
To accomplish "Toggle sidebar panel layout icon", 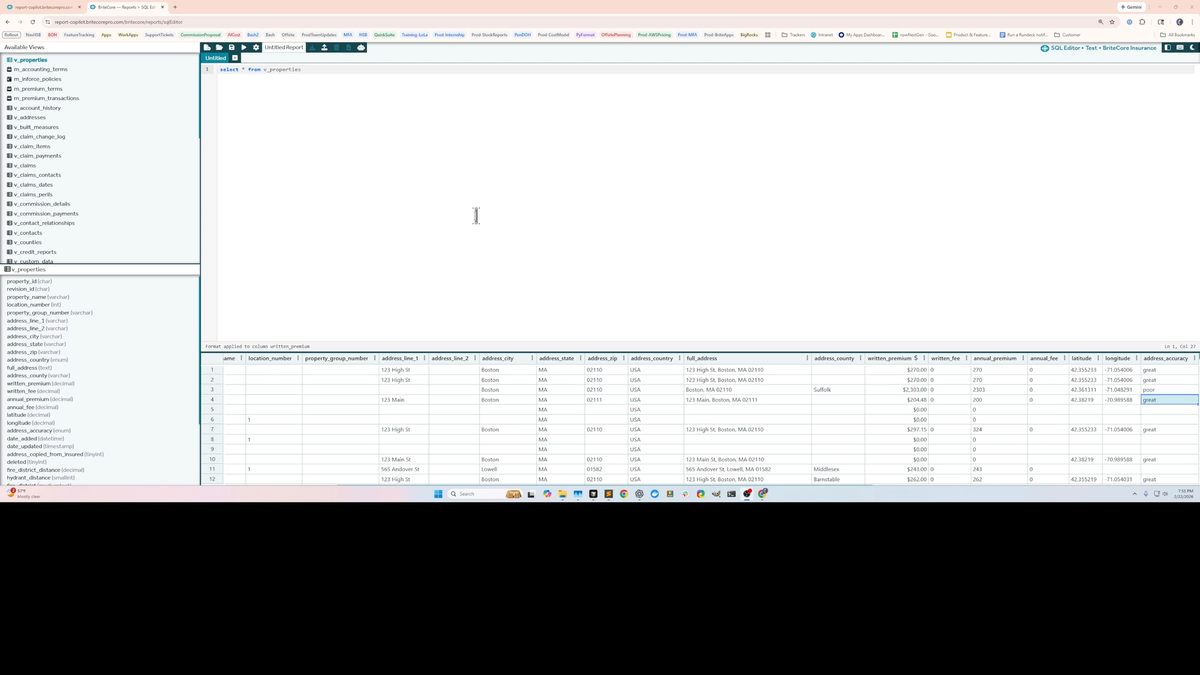I will (x=1167, y=47).
